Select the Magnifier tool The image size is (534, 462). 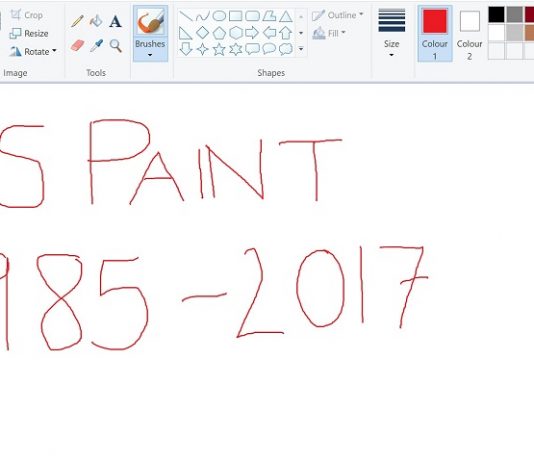[x=116, y=45]
